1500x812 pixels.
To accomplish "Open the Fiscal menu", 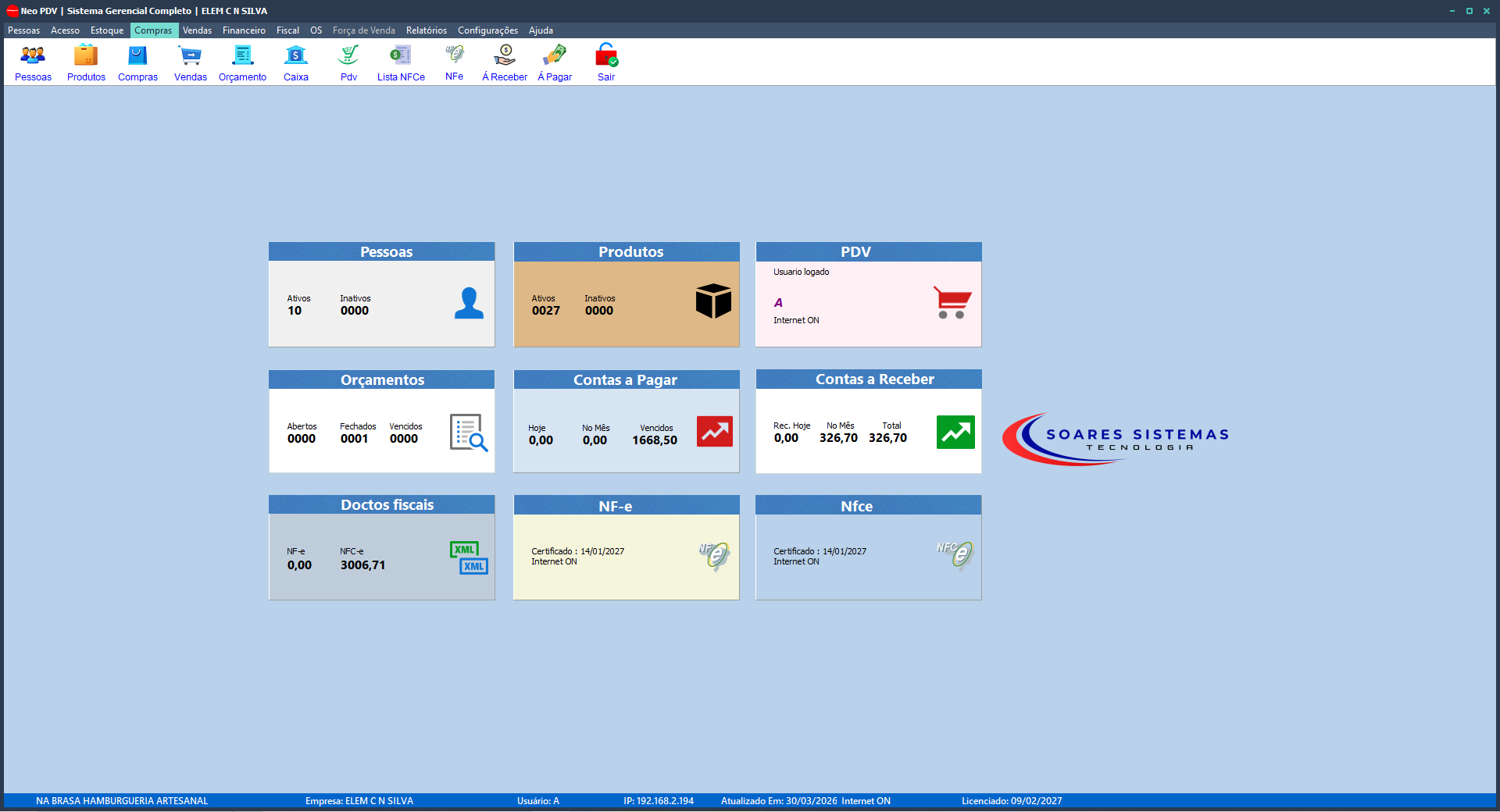I will [x=287, y=30].
